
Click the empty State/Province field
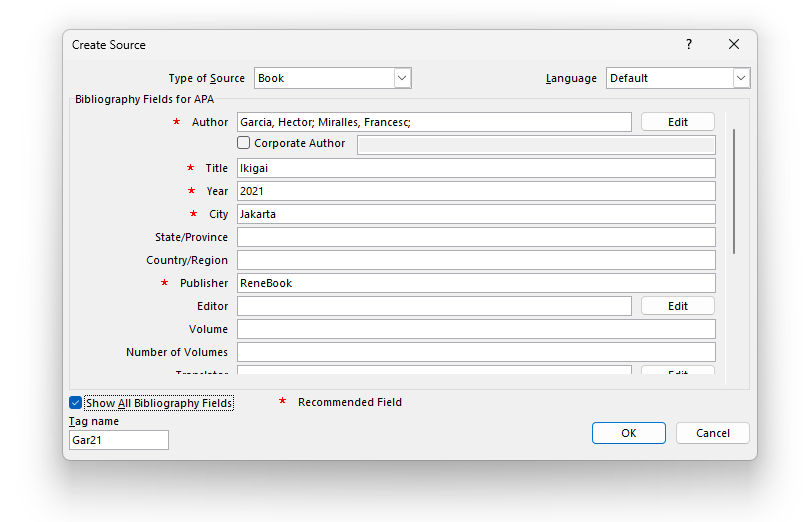[x=476, y=237]
